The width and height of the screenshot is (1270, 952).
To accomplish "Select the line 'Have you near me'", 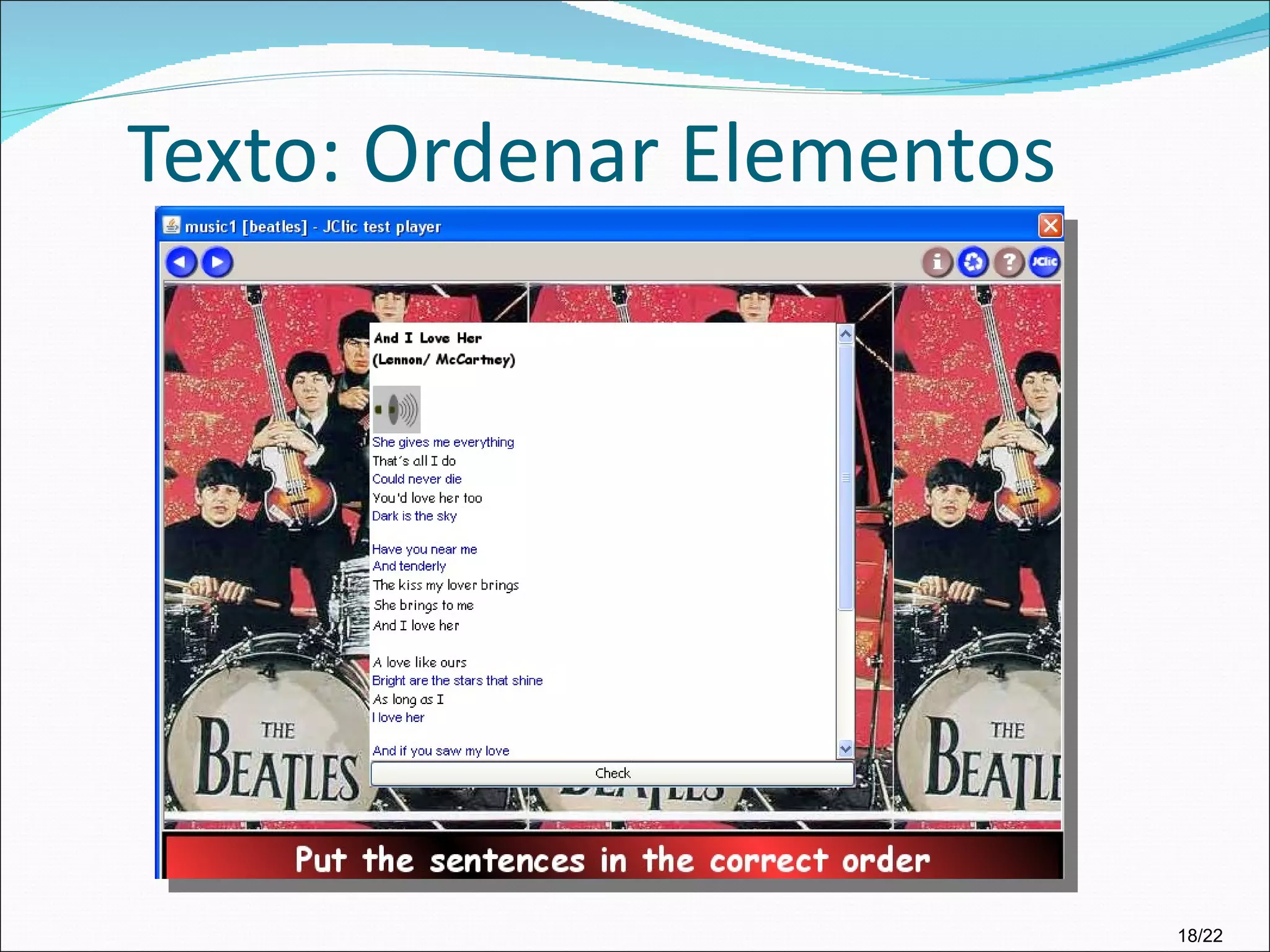I will pos(424,549).
